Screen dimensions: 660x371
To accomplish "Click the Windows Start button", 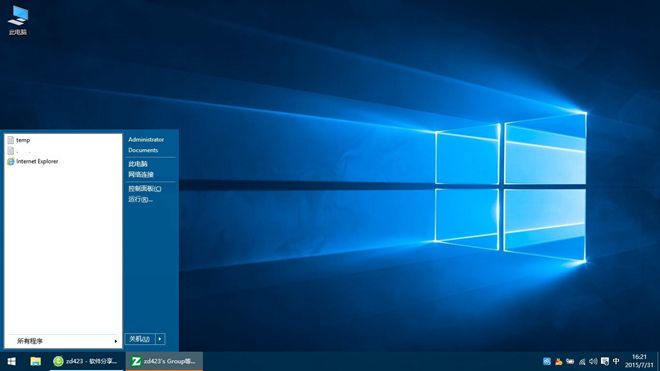I will coord(11,361).
